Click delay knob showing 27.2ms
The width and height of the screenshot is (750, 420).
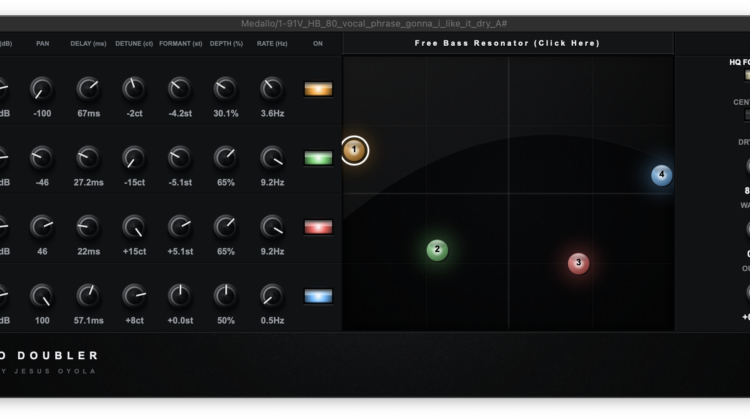click(88, 158)
